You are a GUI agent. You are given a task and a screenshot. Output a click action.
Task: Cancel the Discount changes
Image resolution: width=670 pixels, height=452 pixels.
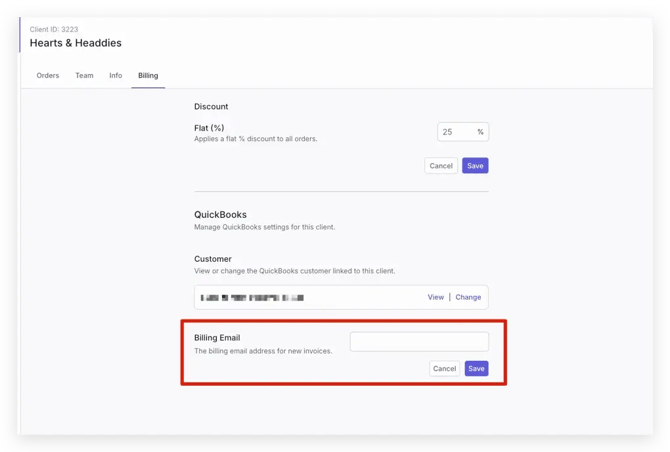440,166
